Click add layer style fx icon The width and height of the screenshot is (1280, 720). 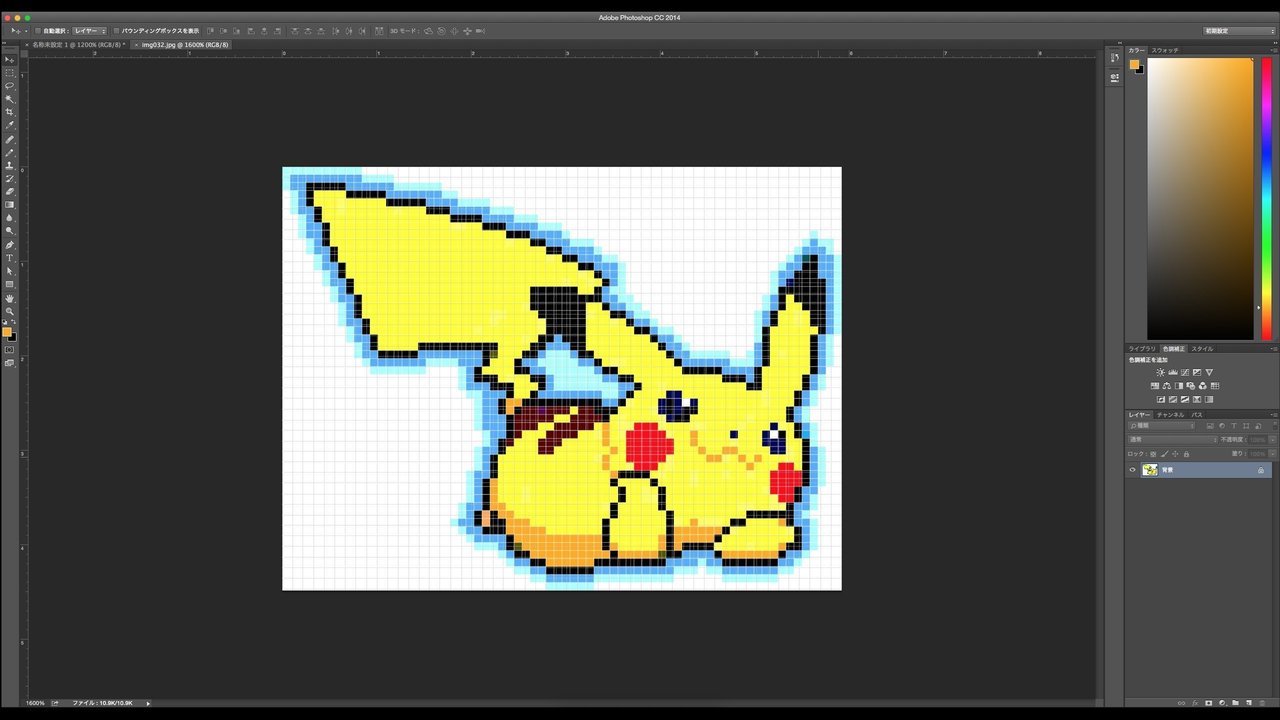click(1195, 703)
